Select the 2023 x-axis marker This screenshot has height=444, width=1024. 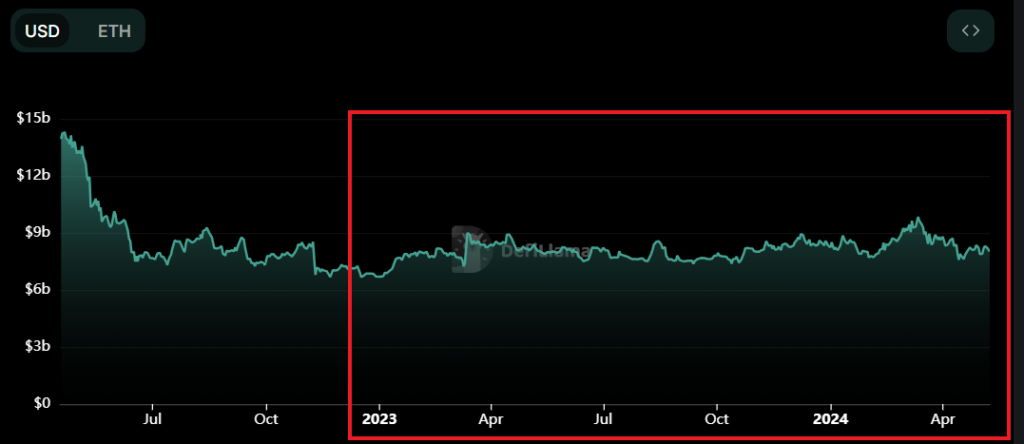click(x=379, y=420)
